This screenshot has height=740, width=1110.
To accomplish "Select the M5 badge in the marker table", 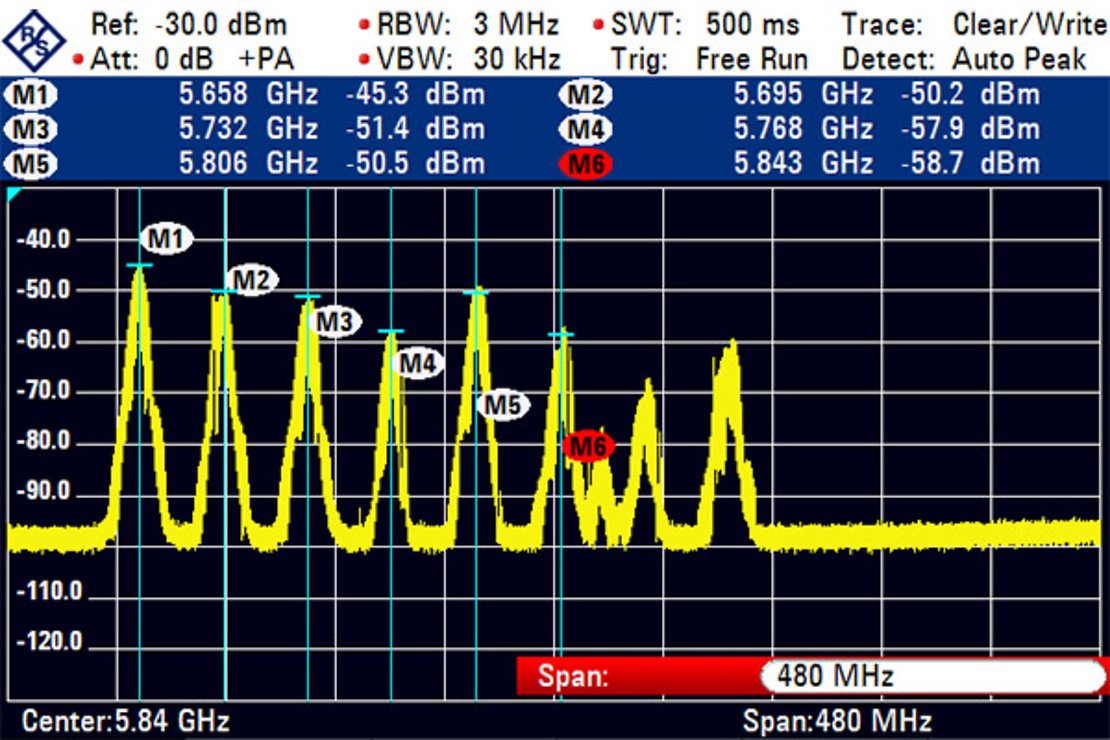I will [x=32, y=163].
